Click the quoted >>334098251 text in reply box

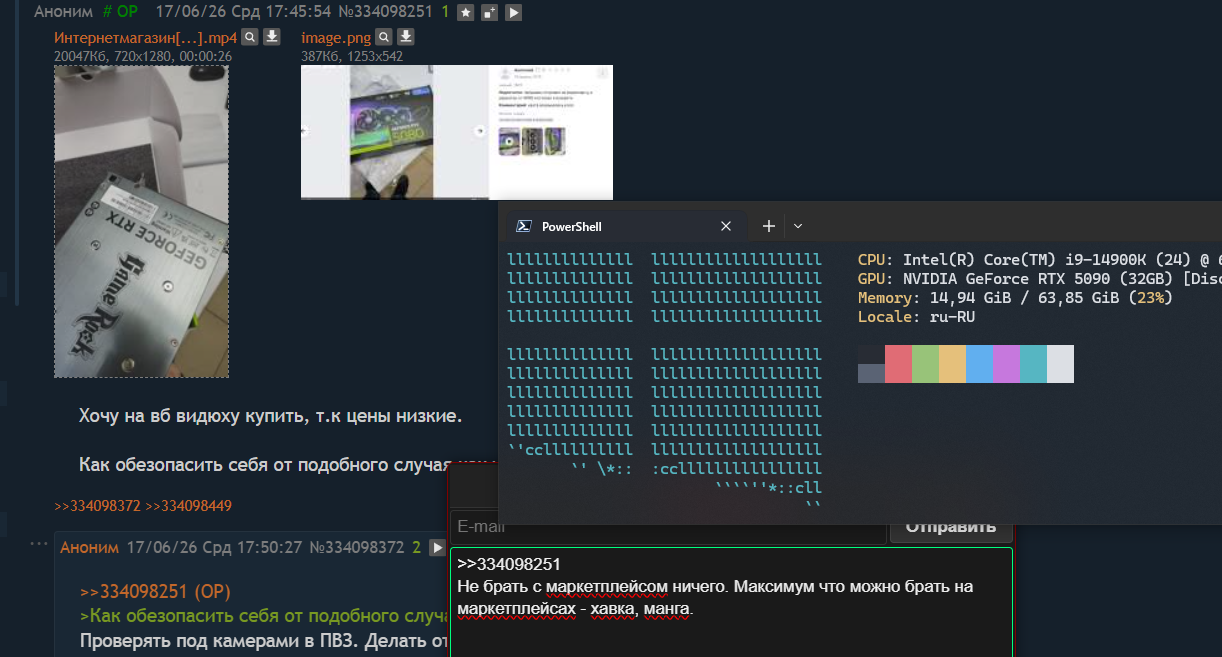(508, 565)
